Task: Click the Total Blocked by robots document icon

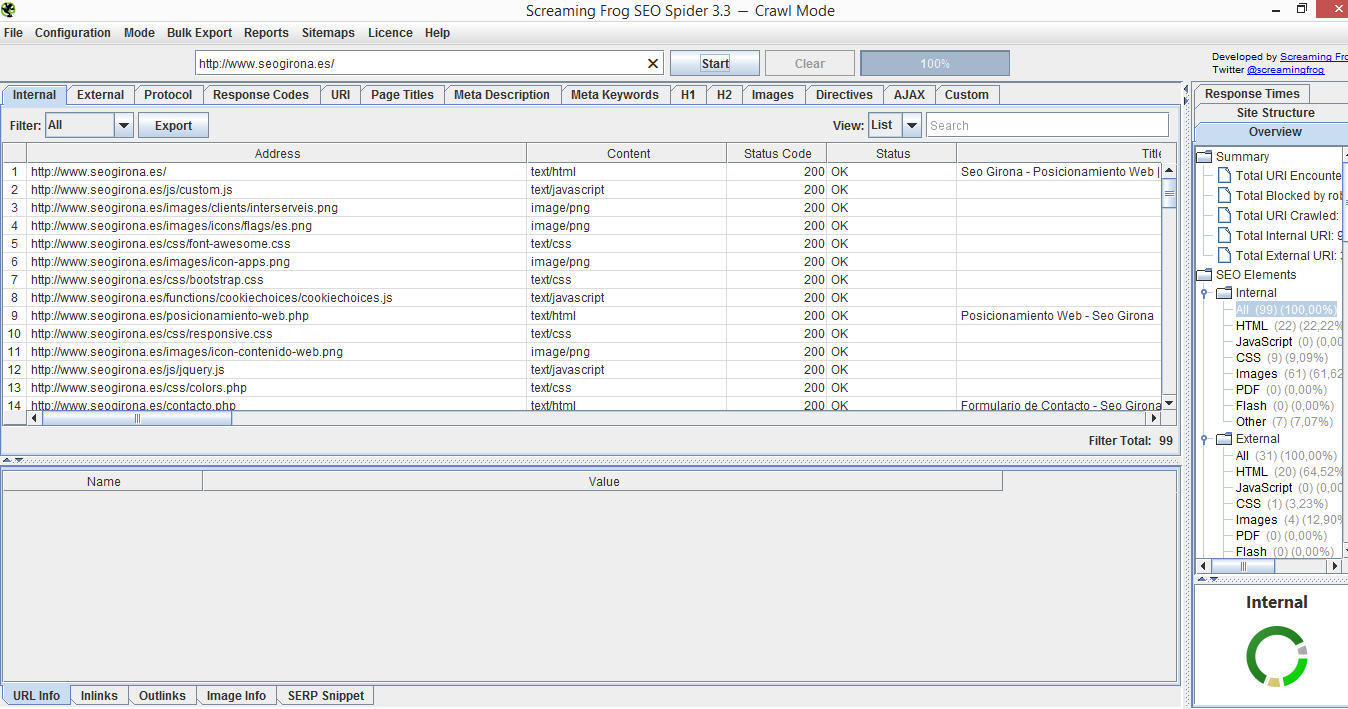Action: [1225, 196]
